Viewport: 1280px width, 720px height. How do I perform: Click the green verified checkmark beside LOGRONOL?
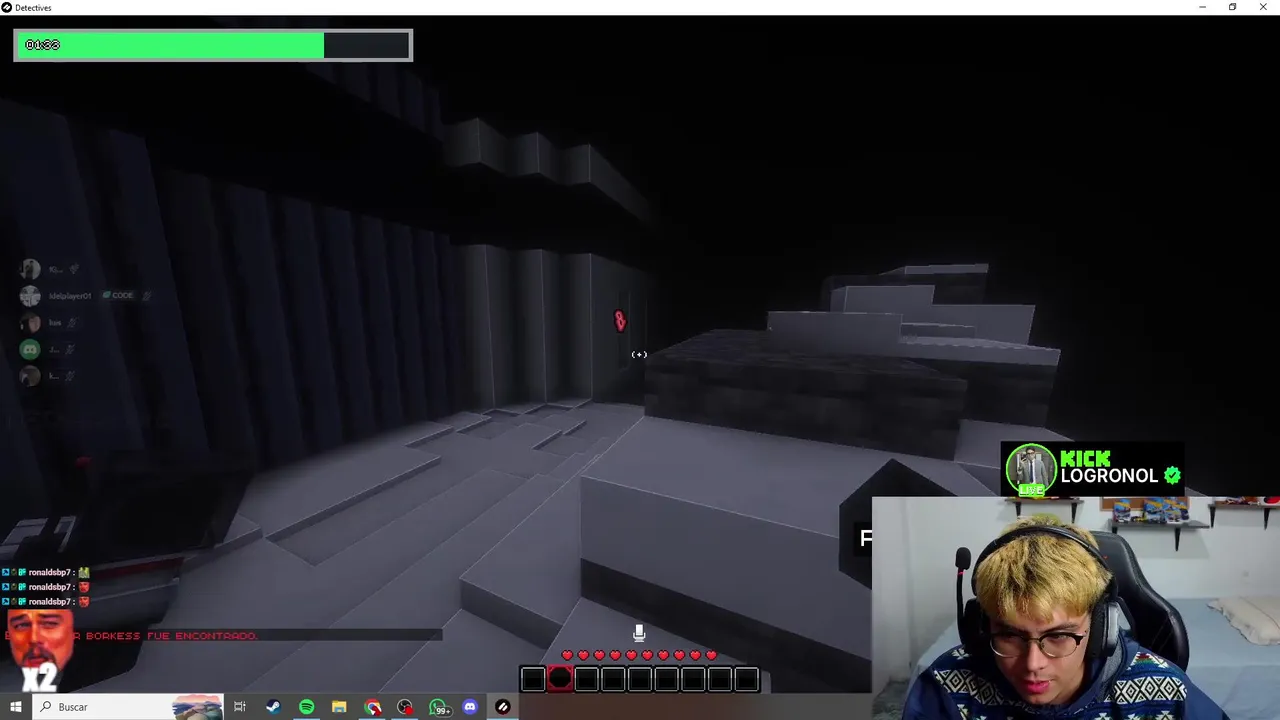(x=1172, y=476)
